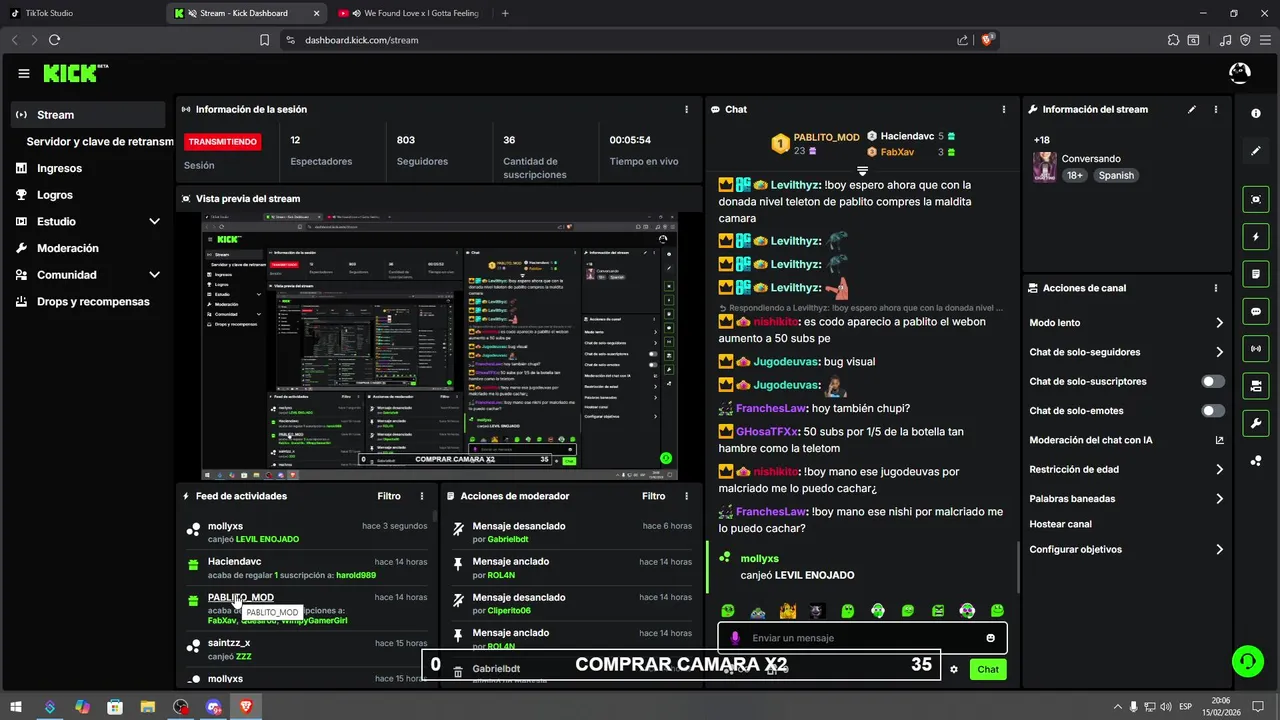Screen dimensions: 1280x720
Task: Click the purple microphone icon in chat input
Action: [735, 638]
